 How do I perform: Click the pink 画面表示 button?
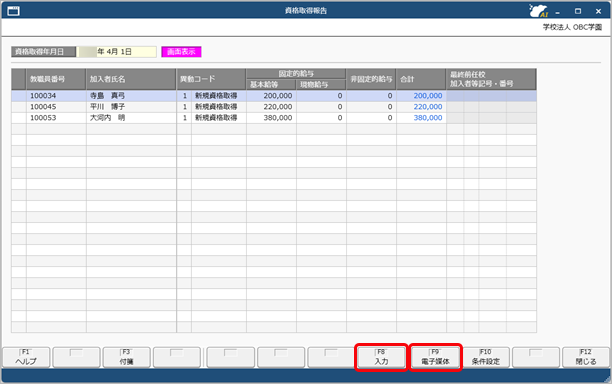[x=181, y=52]
